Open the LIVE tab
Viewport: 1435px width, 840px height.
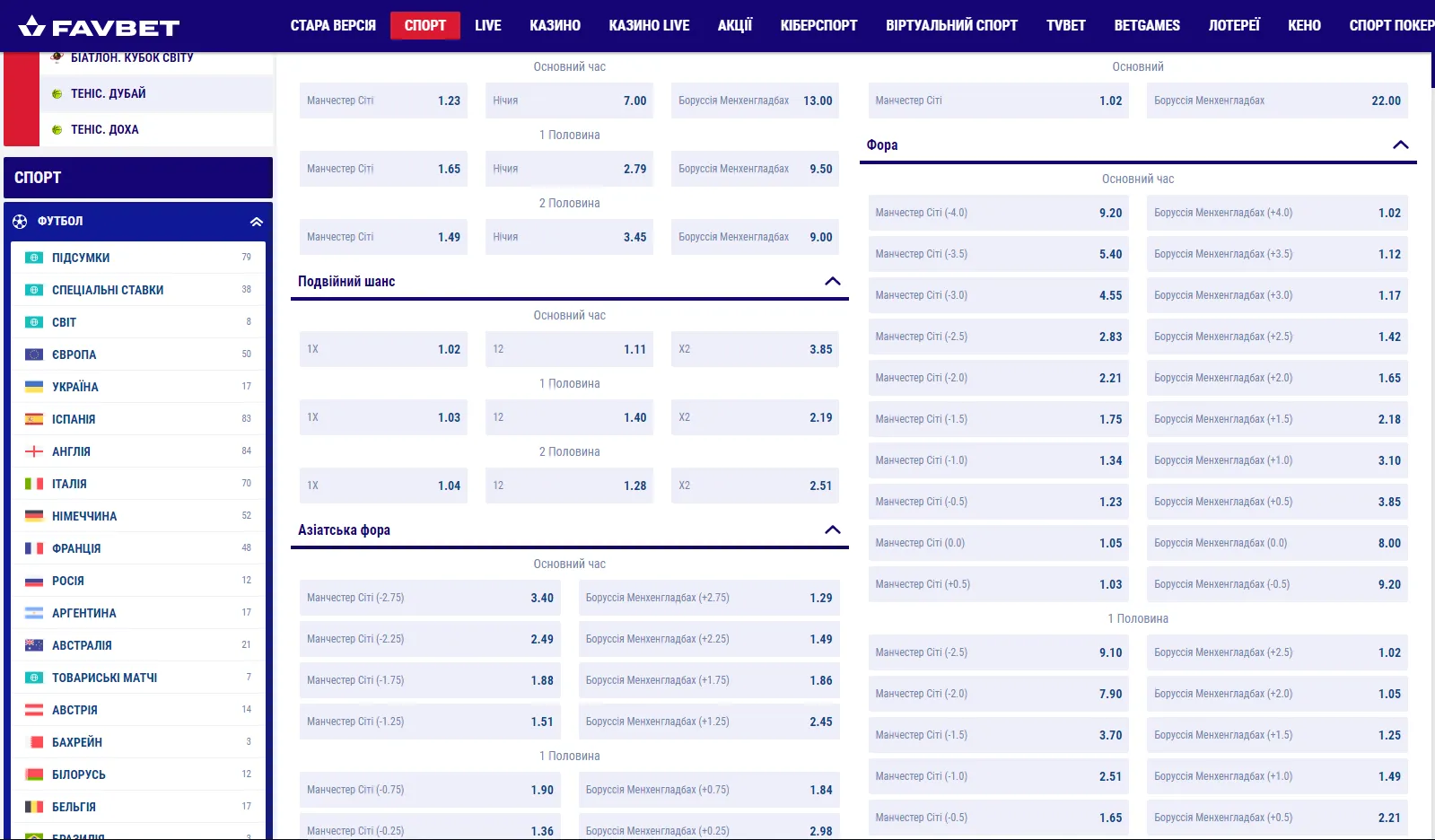487,25
